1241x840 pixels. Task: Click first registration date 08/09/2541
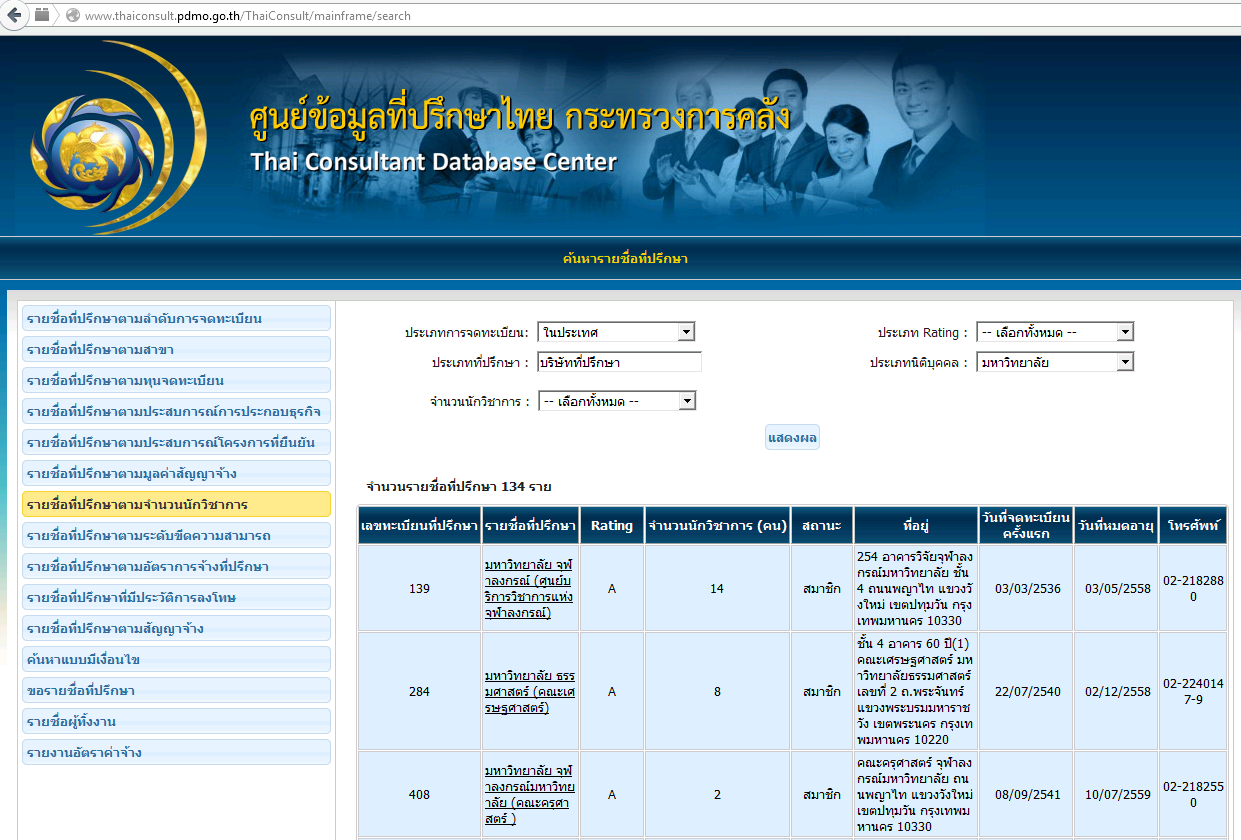point(1026,795)
